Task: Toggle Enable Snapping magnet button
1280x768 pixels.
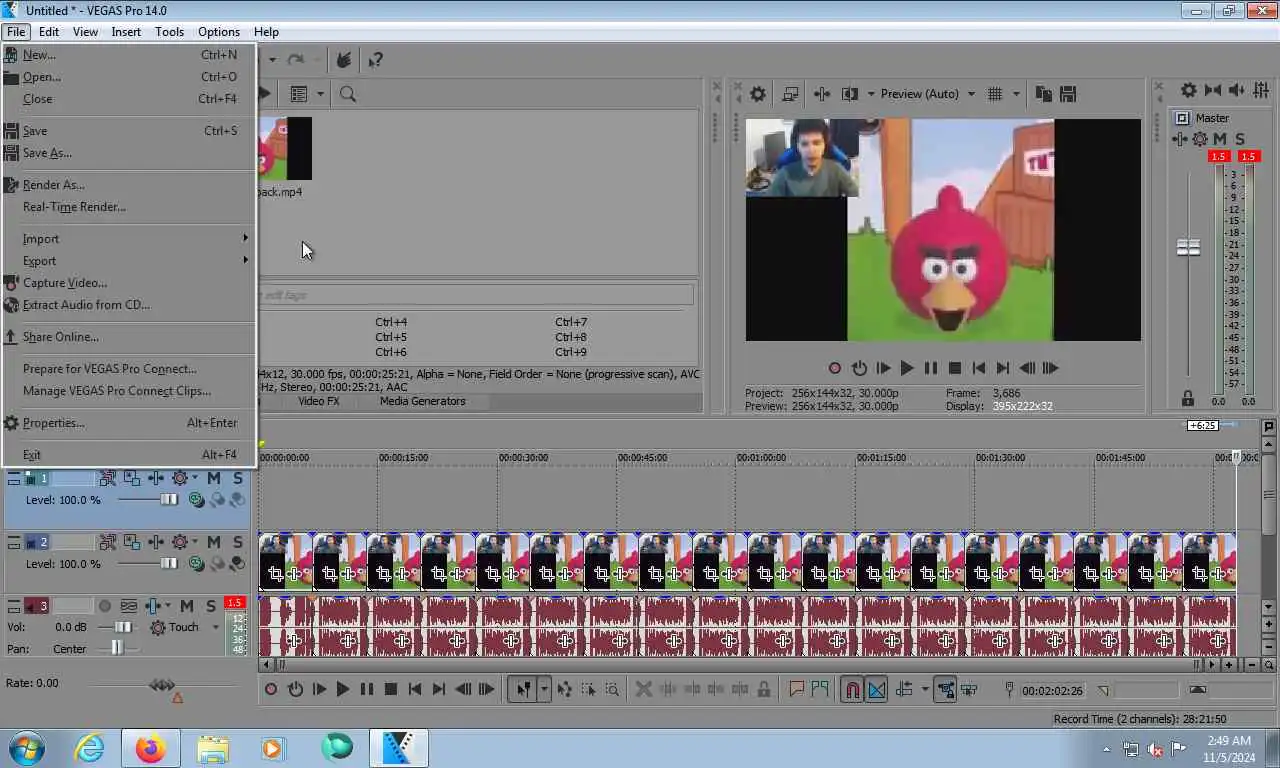Action: click(851, 689)
